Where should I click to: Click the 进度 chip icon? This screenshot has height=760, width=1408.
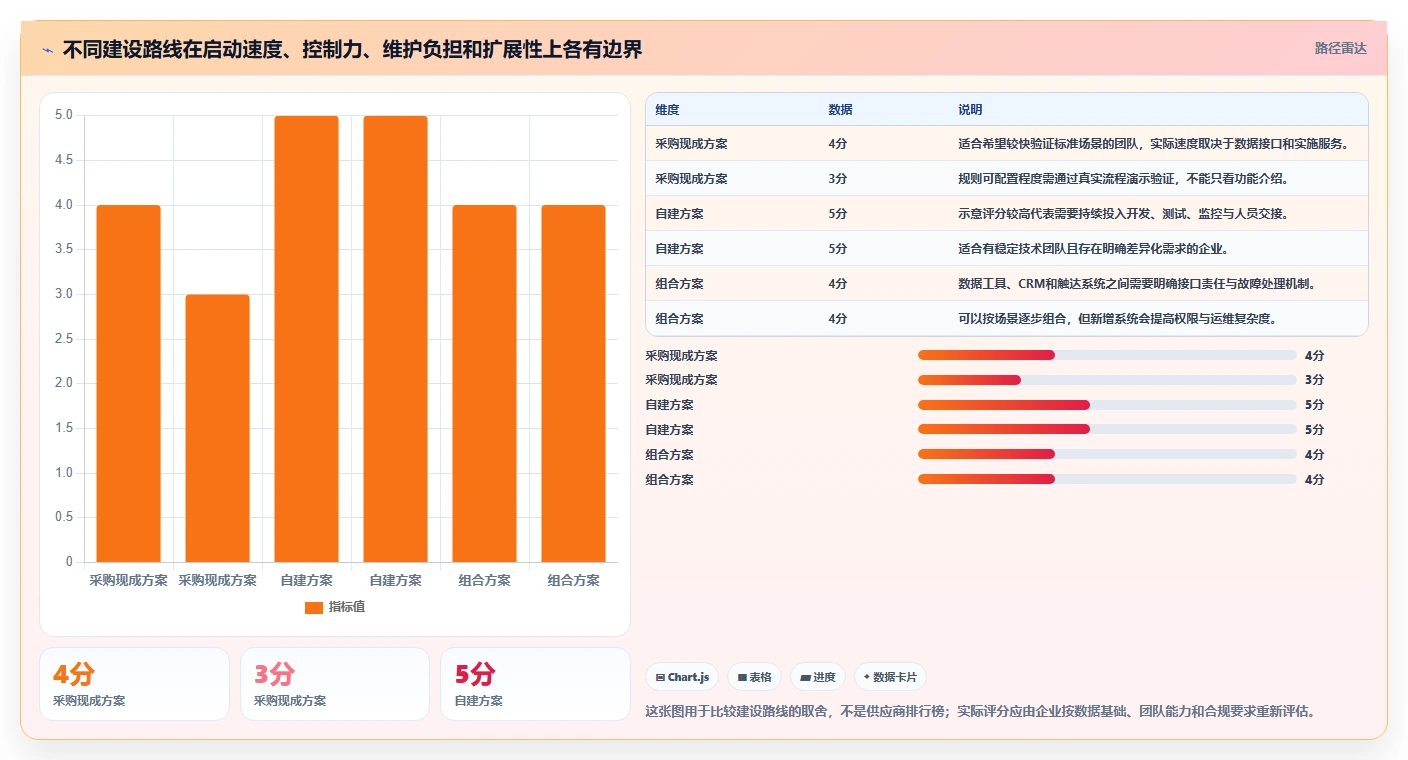[805, 677]
